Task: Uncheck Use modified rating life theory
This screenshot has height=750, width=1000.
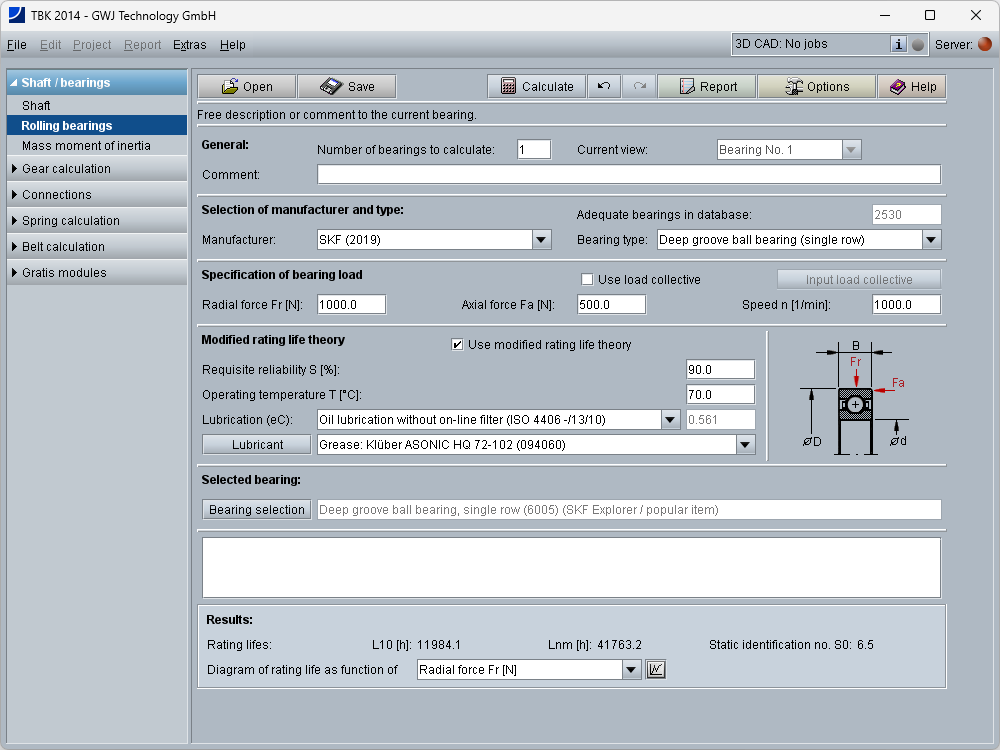Action: click(x=458, y=345)
